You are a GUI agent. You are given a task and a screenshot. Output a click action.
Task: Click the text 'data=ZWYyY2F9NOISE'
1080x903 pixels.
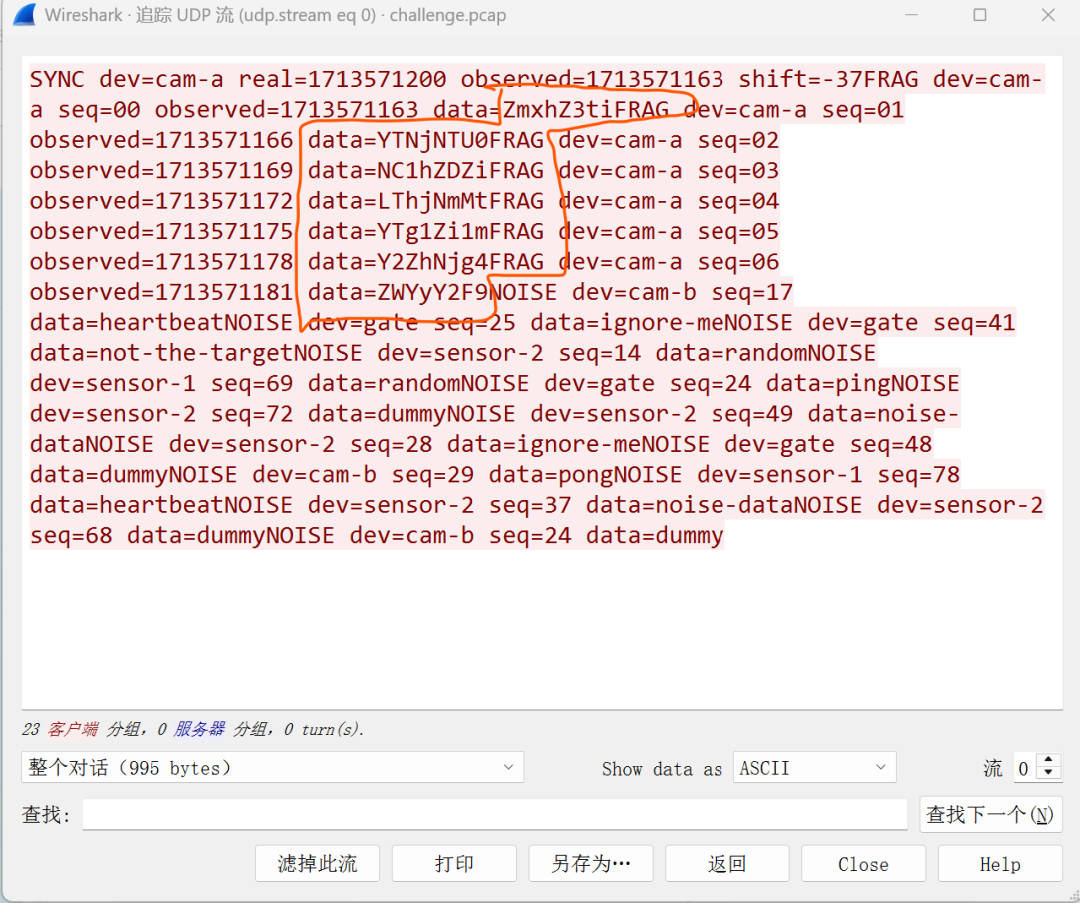pos(433,292)
